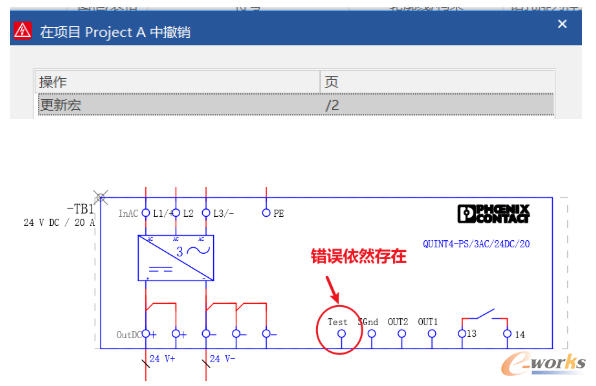Click the OUT2 terminal connection point
Image resolution: width=596 pixels, height=386 pixels.
pyautogui.click(x=402, y=334)
